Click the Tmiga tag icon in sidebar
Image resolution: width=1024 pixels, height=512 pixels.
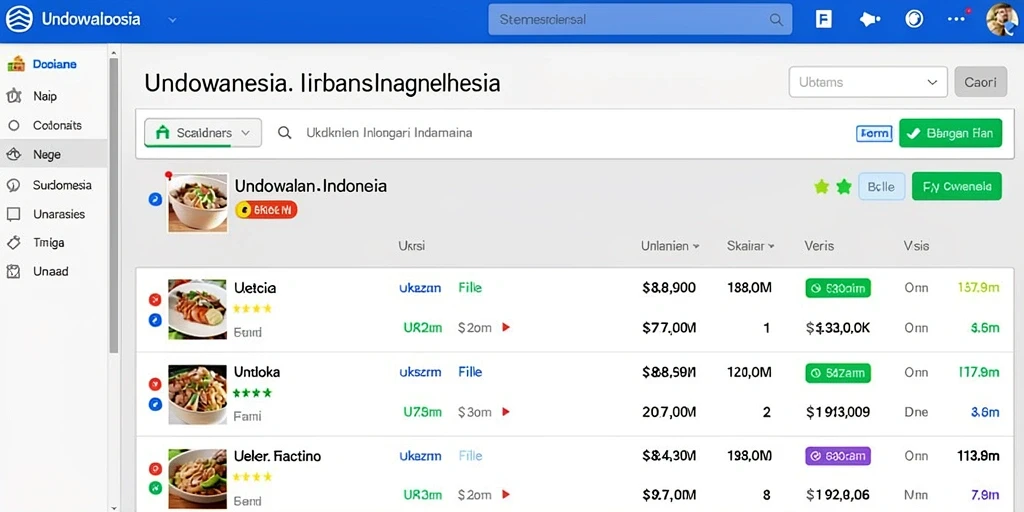(x=14, y=242)
